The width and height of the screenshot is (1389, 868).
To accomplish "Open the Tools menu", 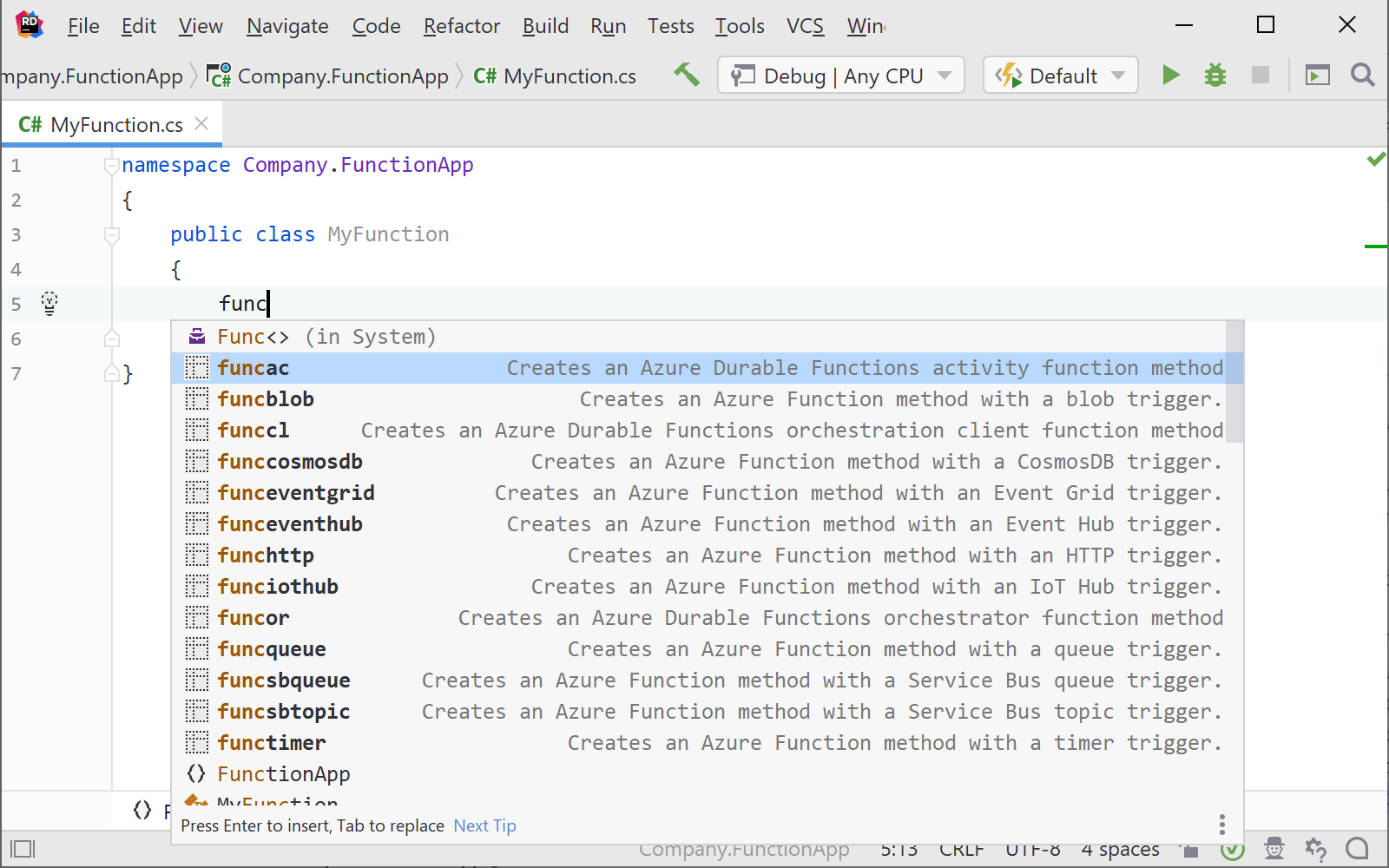I will [740, 26].
